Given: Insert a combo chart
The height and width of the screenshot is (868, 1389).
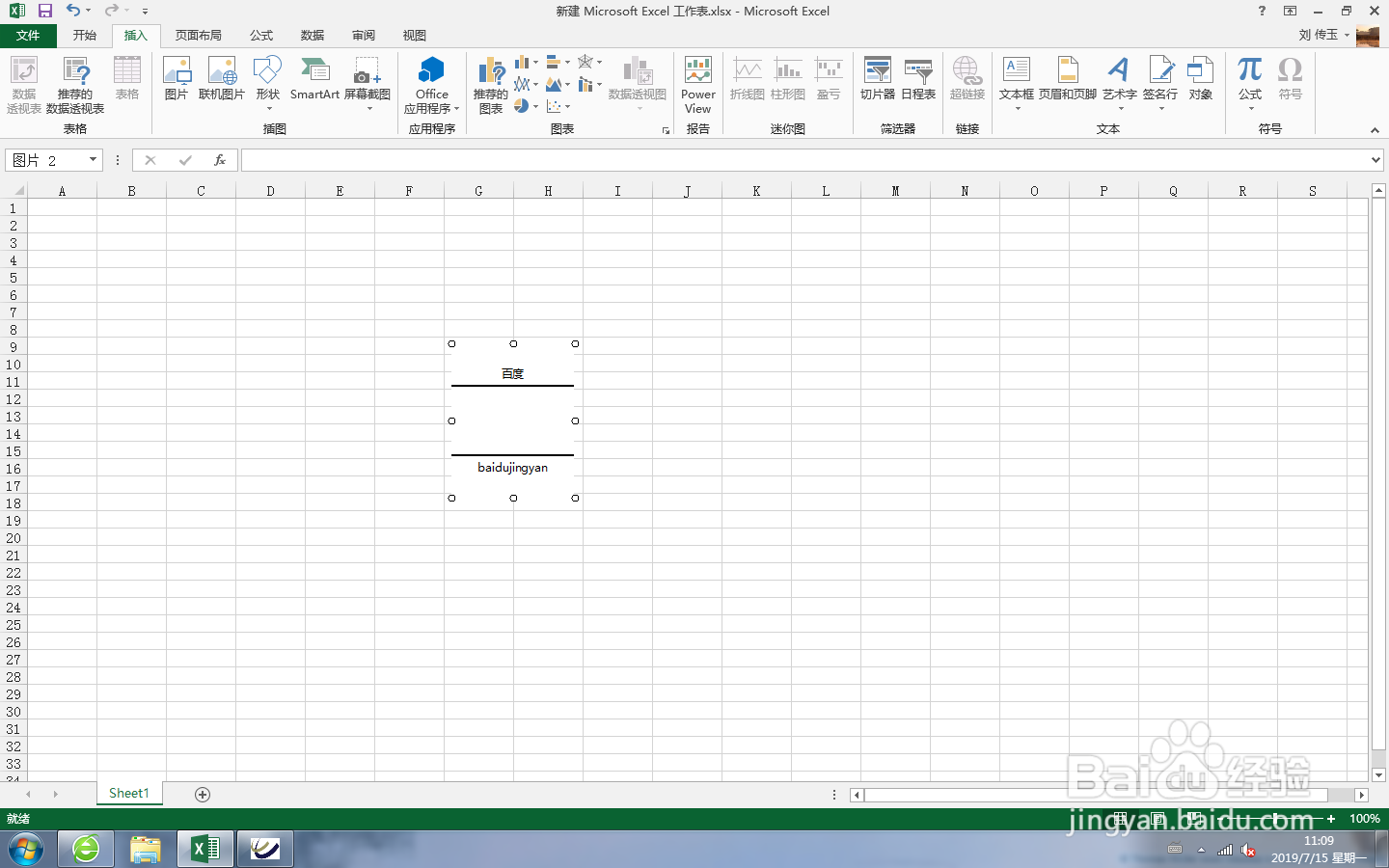Looking at the screenshot, I should [586, 85].
